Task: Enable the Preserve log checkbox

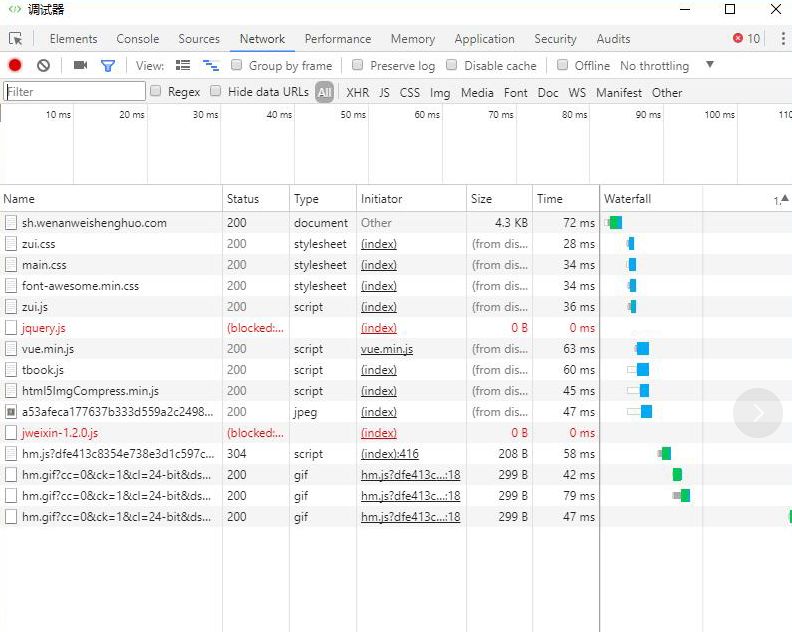Action: pyautogui.click(x=358, y=65)
